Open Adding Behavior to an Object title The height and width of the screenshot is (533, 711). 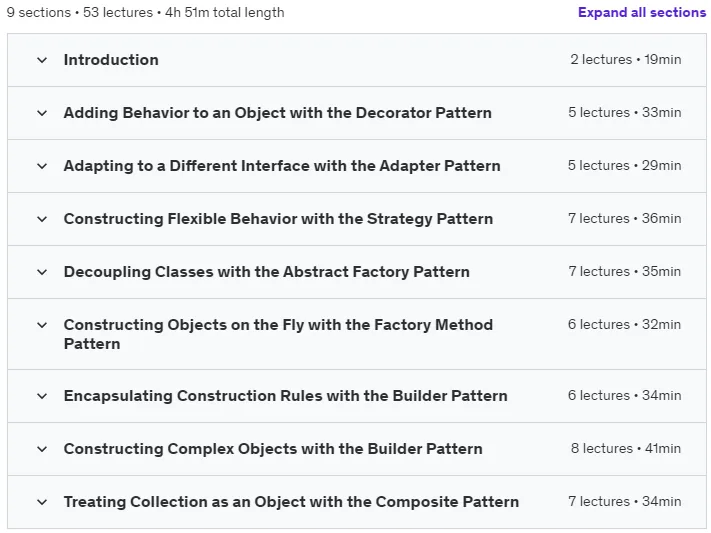278,112
